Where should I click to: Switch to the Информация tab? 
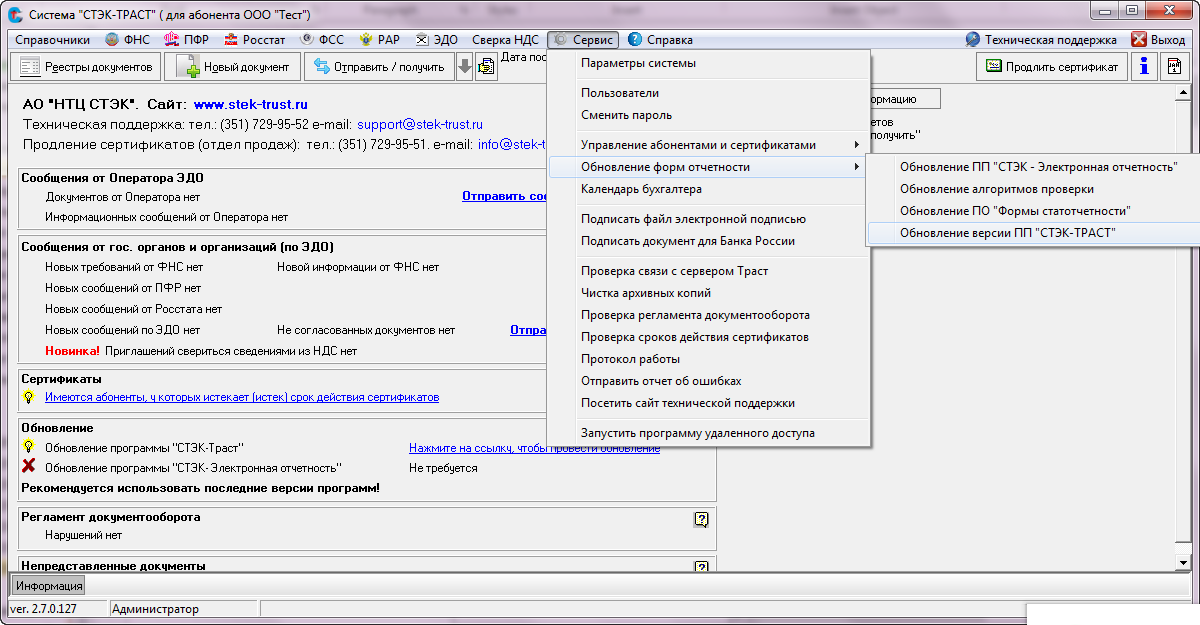pos(49,585)
